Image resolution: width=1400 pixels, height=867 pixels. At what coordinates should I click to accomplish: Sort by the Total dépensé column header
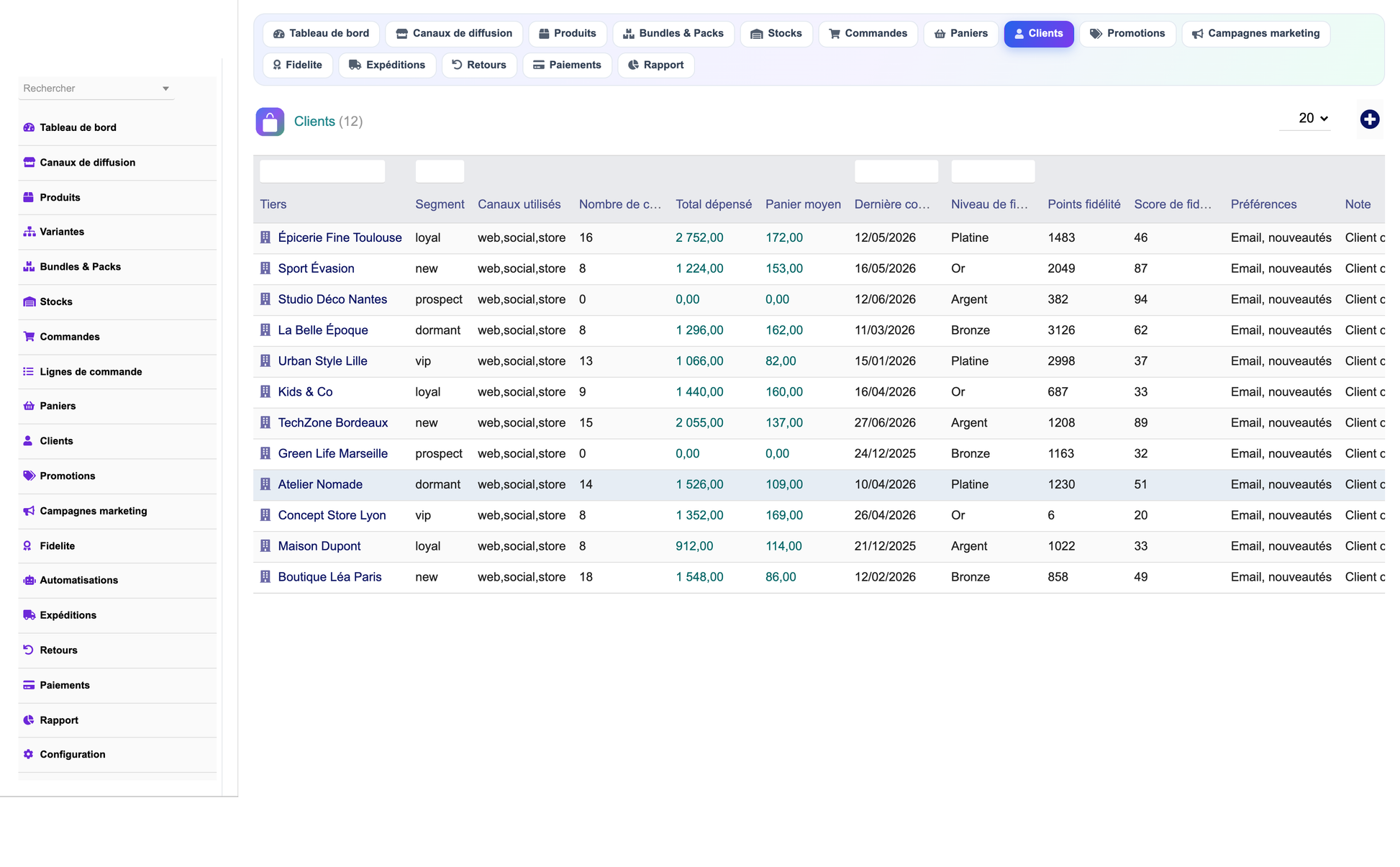click(x=714, y=205)
